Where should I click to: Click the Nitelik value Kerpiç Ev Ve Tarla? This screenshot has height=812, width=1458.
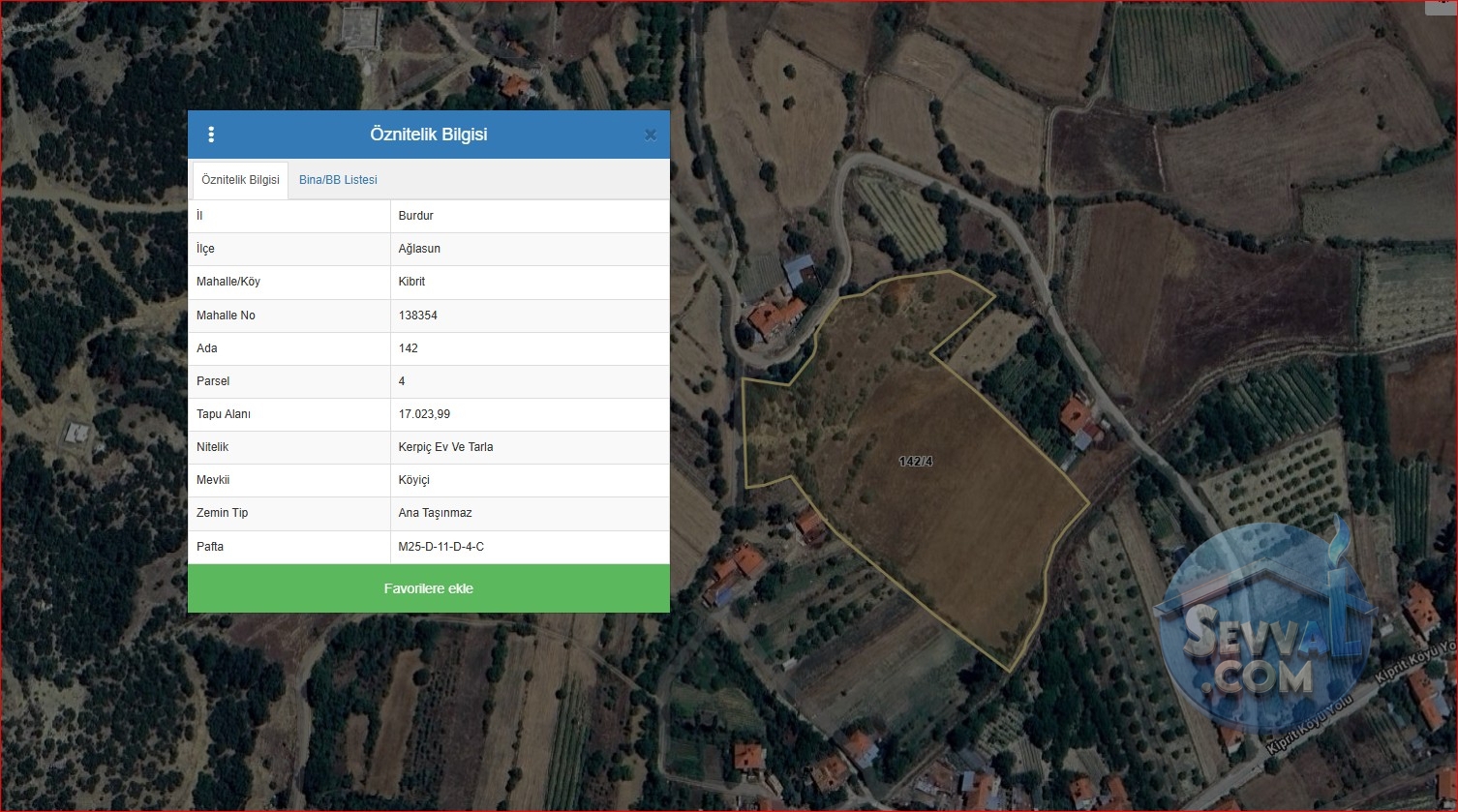(446, 447)
